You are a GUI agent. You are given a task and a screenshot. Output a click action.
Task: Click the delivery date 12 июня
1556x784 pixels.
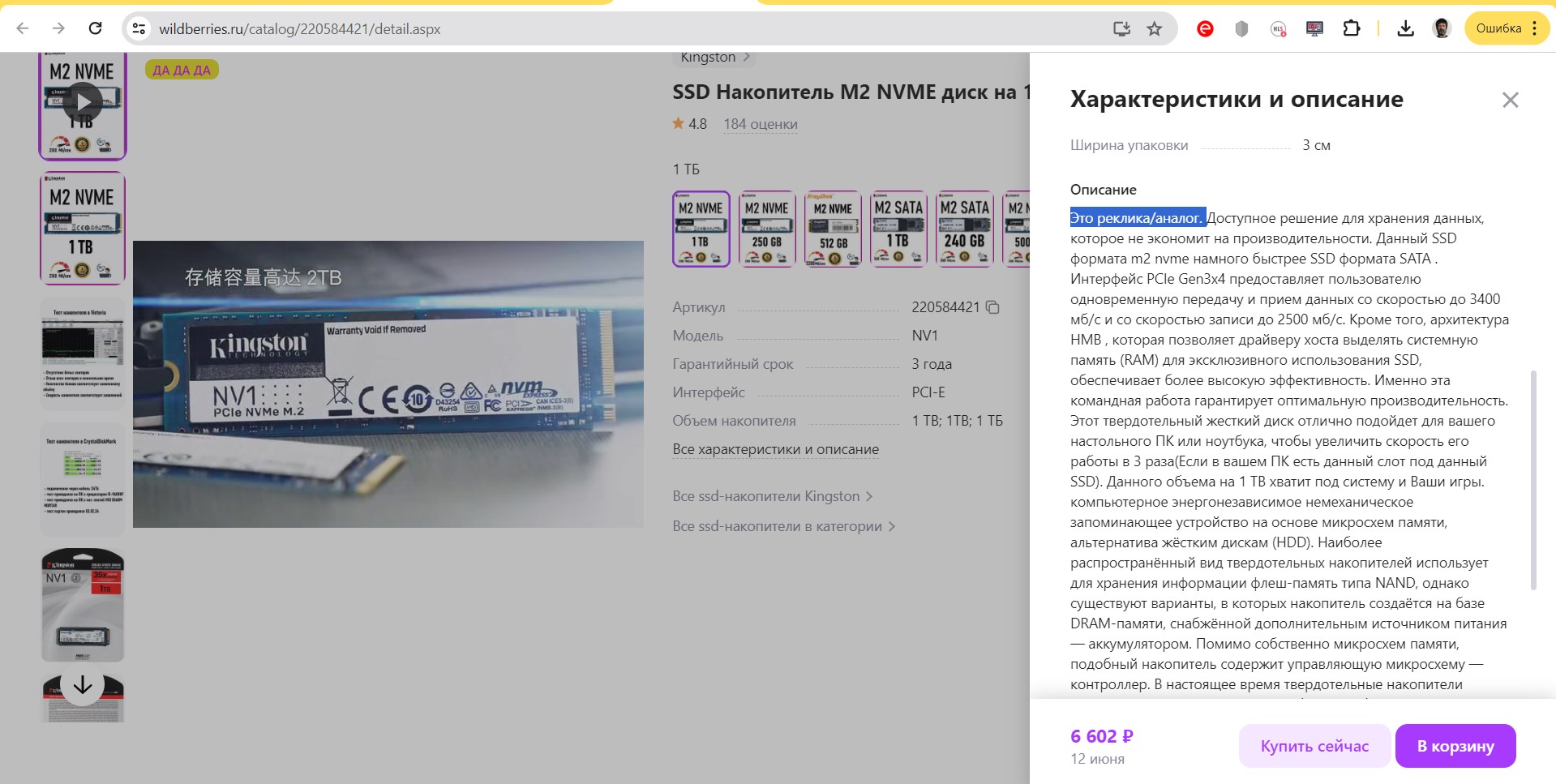coord(1097,759)
